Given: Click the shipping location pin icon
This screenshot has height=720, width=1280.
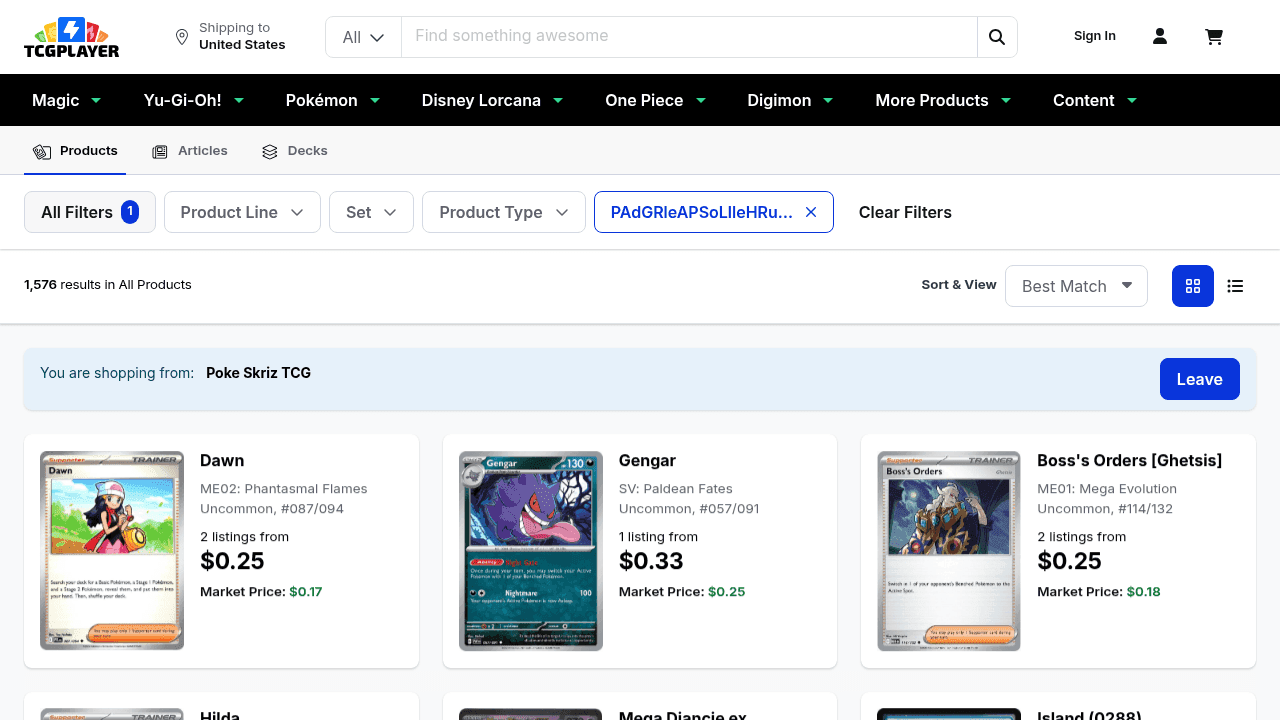Looking at the screenshot, I should pyautogui.click(x=182, y=36).
